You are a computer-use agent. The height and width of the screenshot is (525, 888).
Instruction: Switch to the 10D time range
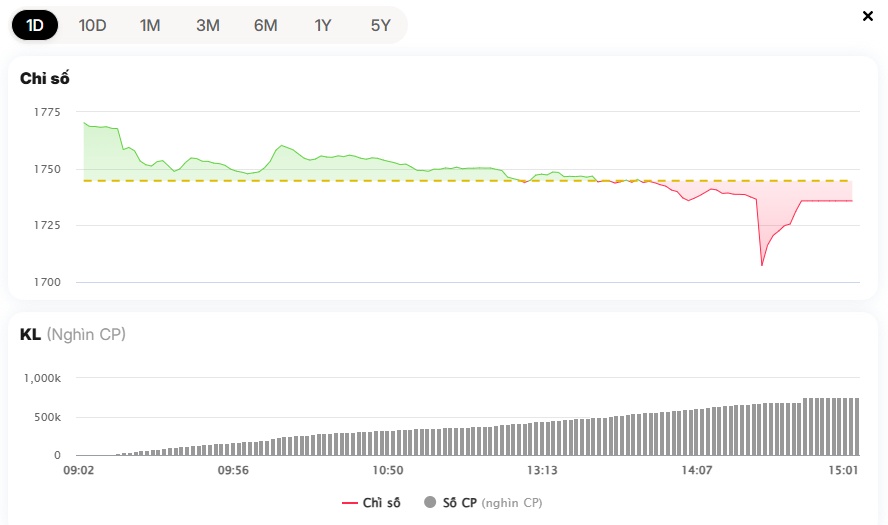(92, 25)
